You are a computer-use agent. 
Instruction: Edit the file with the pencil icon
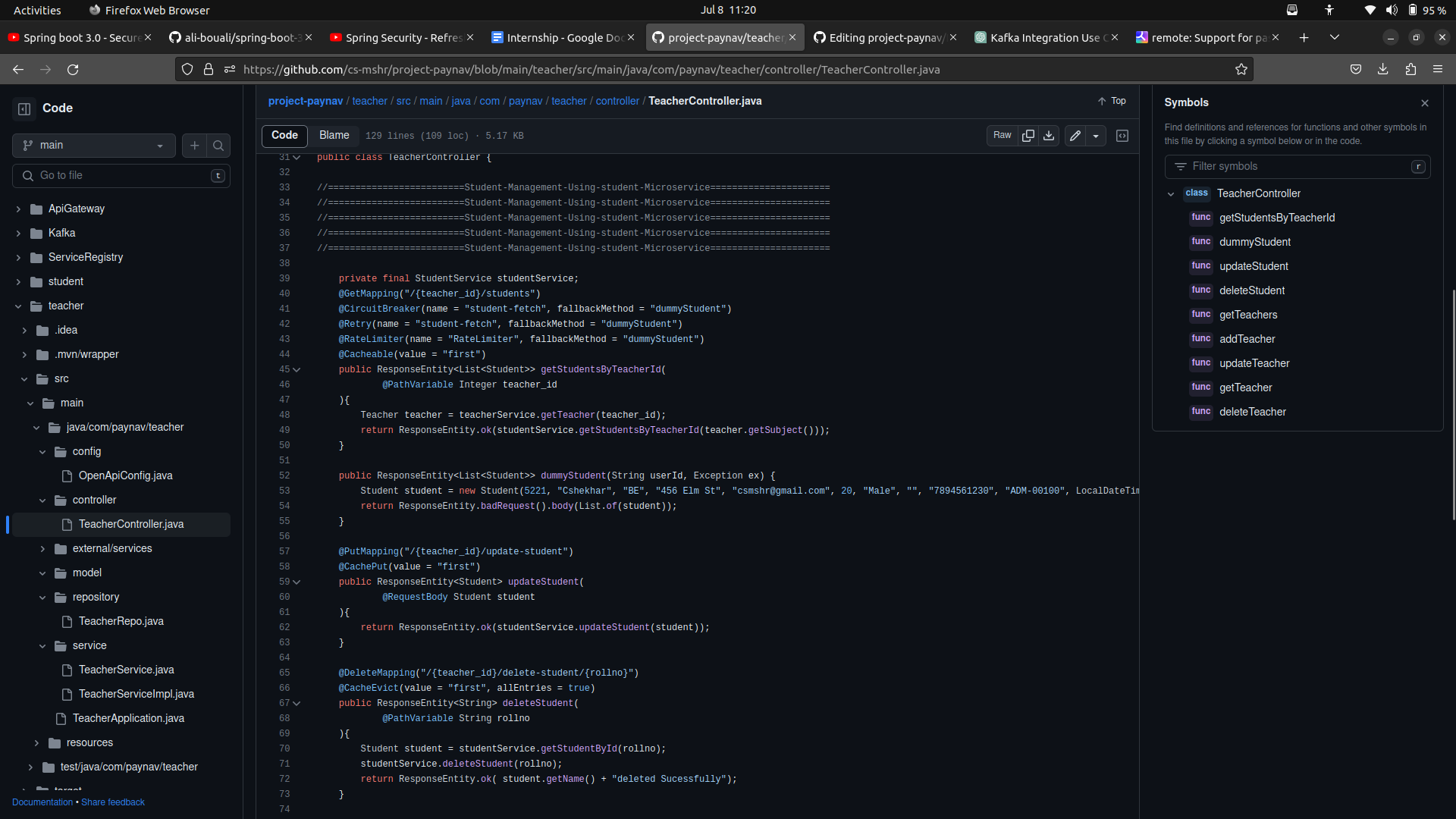1075,136
